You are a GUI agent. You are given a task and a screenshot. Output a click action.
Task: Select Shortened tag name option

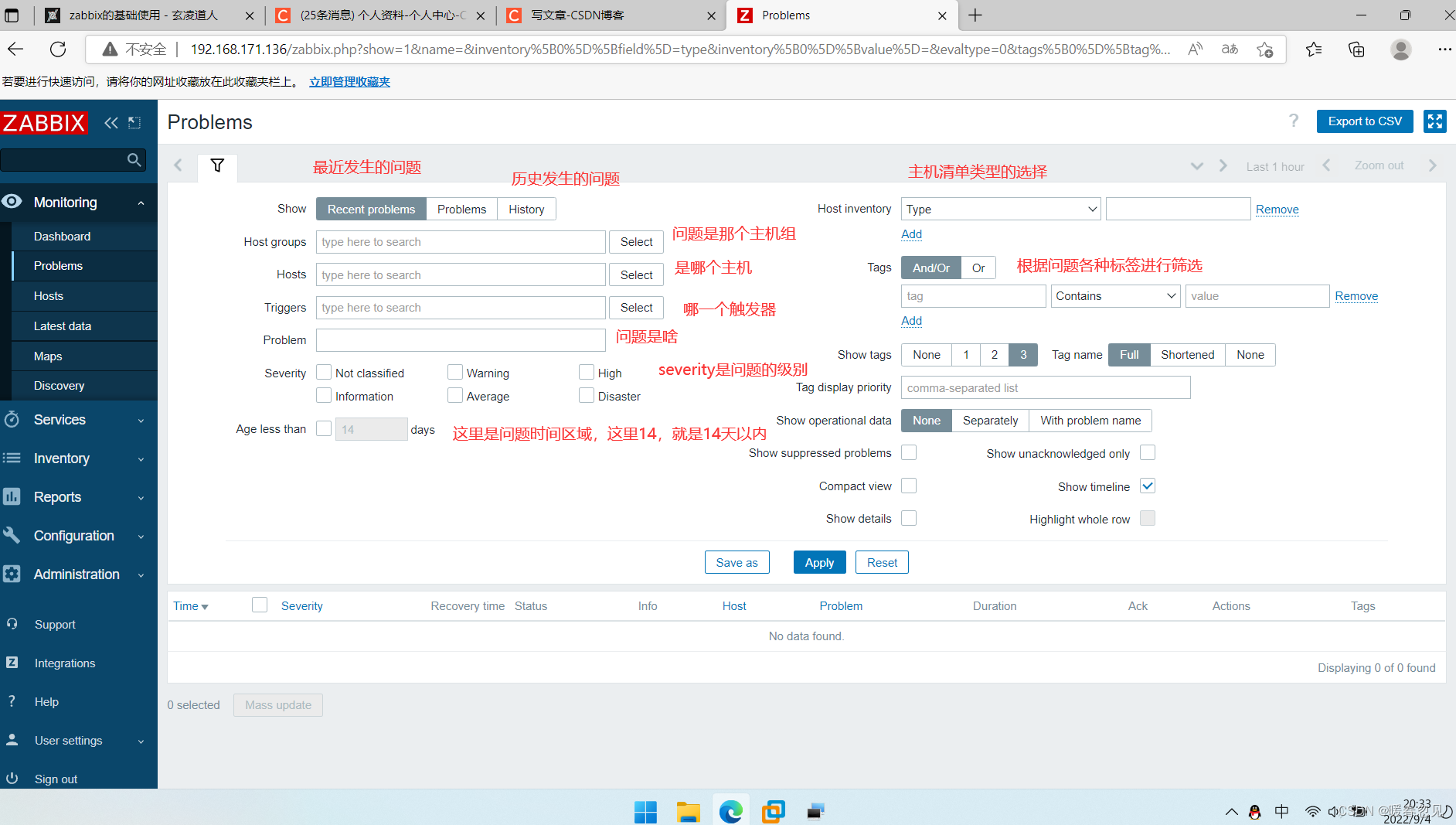[1187, 354]
